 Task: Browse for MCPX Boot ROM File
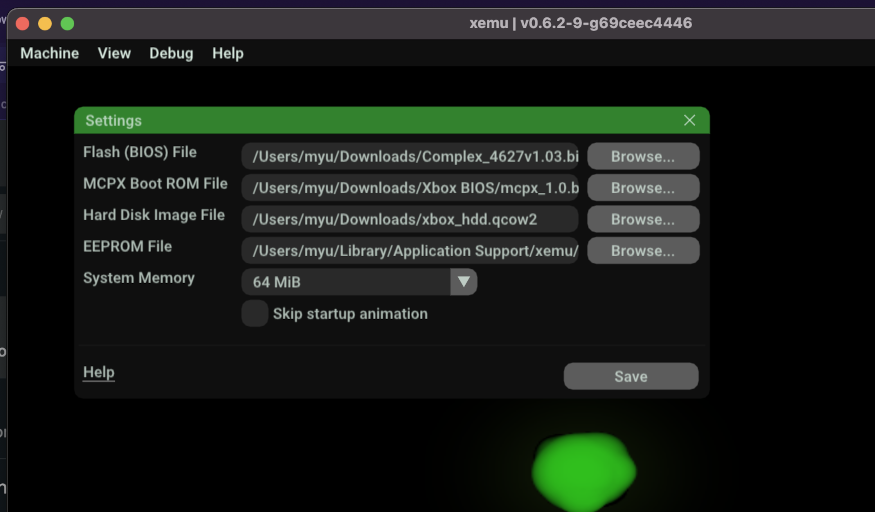(x=643, y=188)
